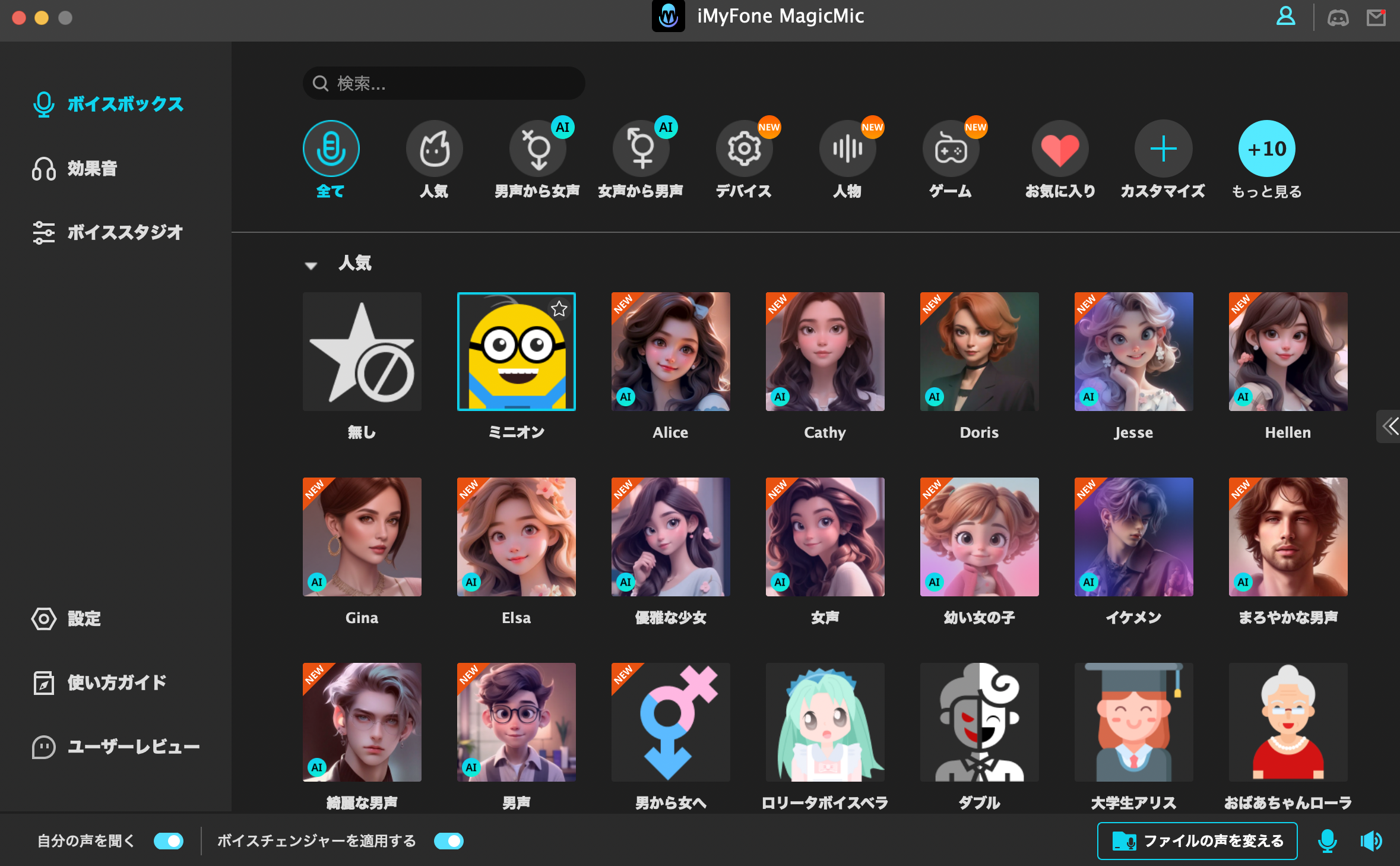This screenshot has width=1400, height=866.
Task: Open the ボイスボックス sidebar tab
Action: tap(108, 104)
